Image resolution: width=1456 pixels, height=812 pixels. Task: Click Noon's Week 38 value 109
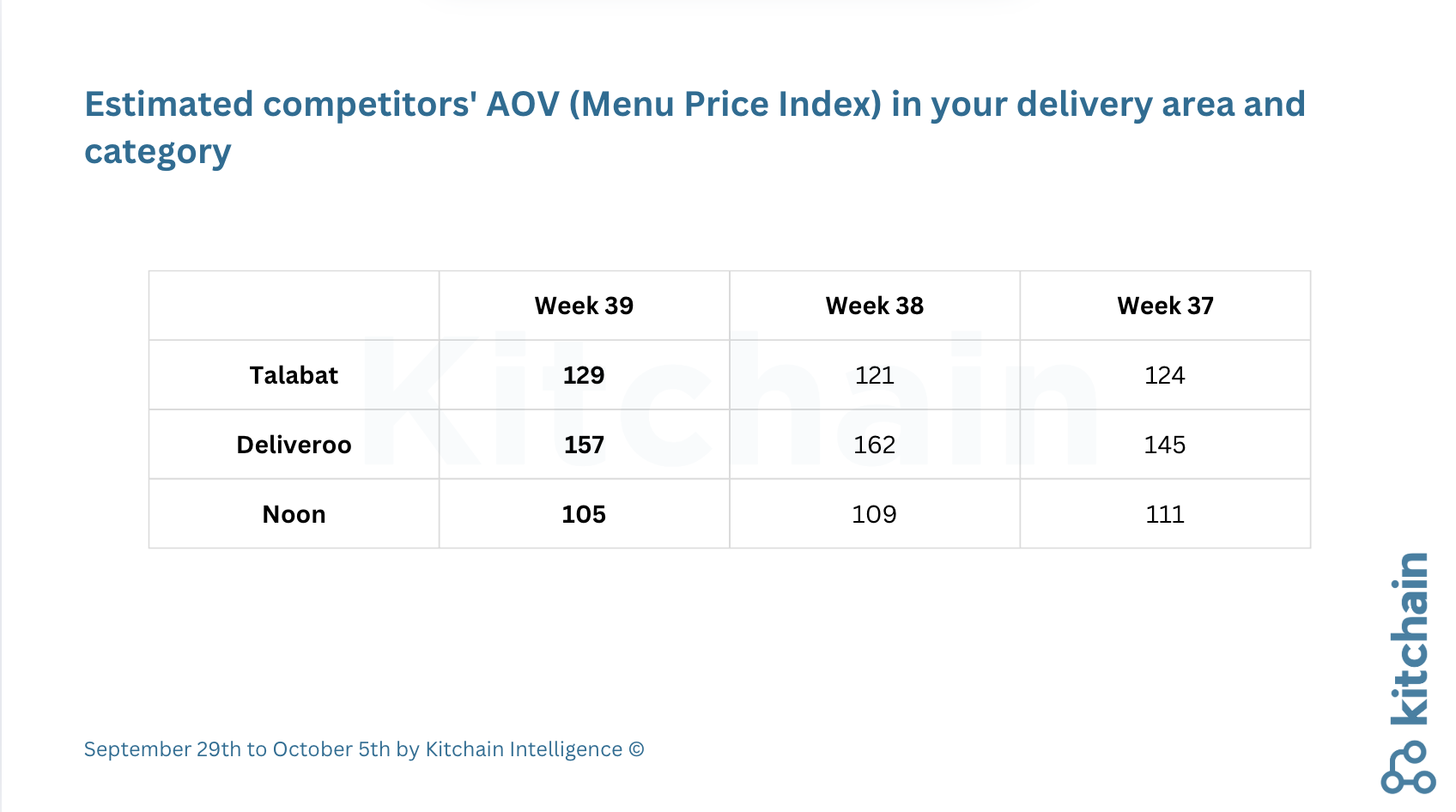874,514
